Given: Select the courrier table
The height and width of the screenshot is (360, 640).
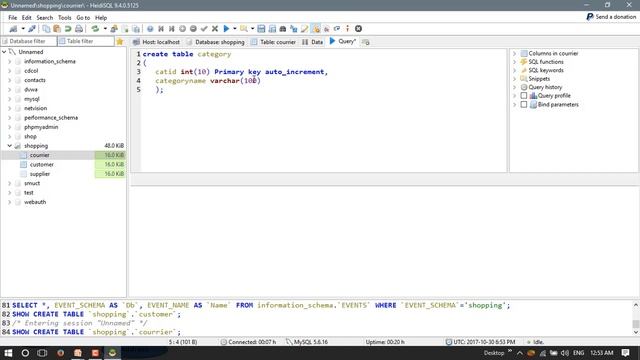Looking at the screenshot, I should click(40, 155).
